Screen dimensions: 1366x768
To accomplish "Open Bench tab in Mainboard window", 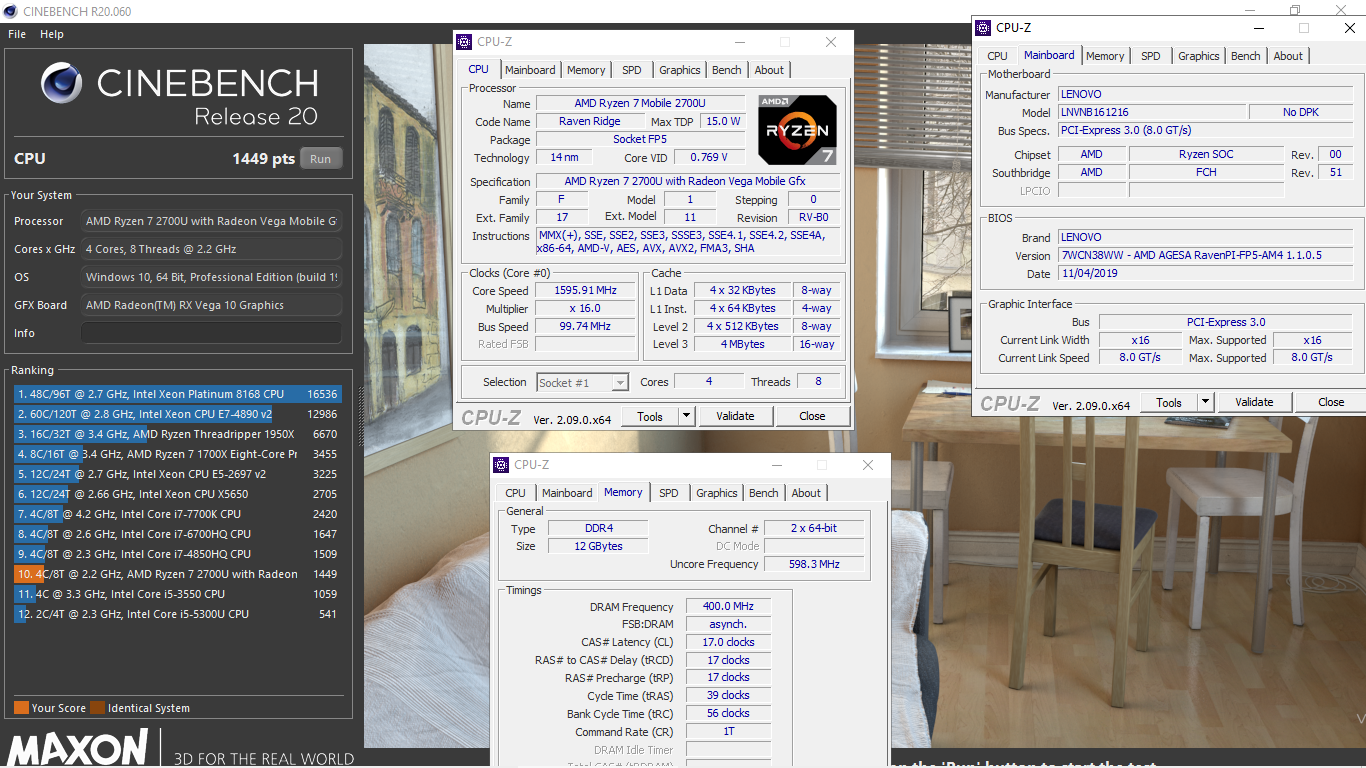I will click(x=1246, y=56).
